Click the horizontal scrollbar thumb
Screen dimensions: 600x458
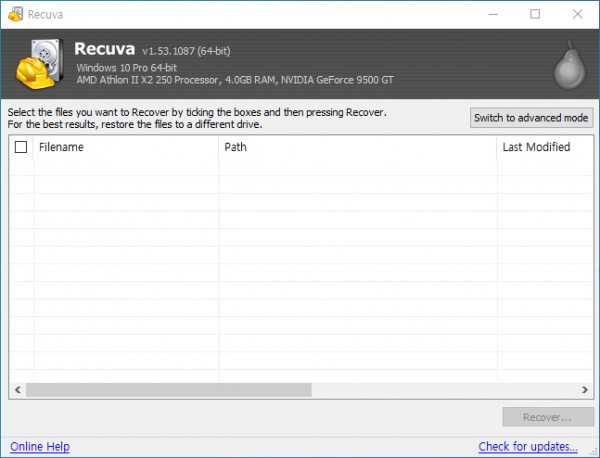169,390
